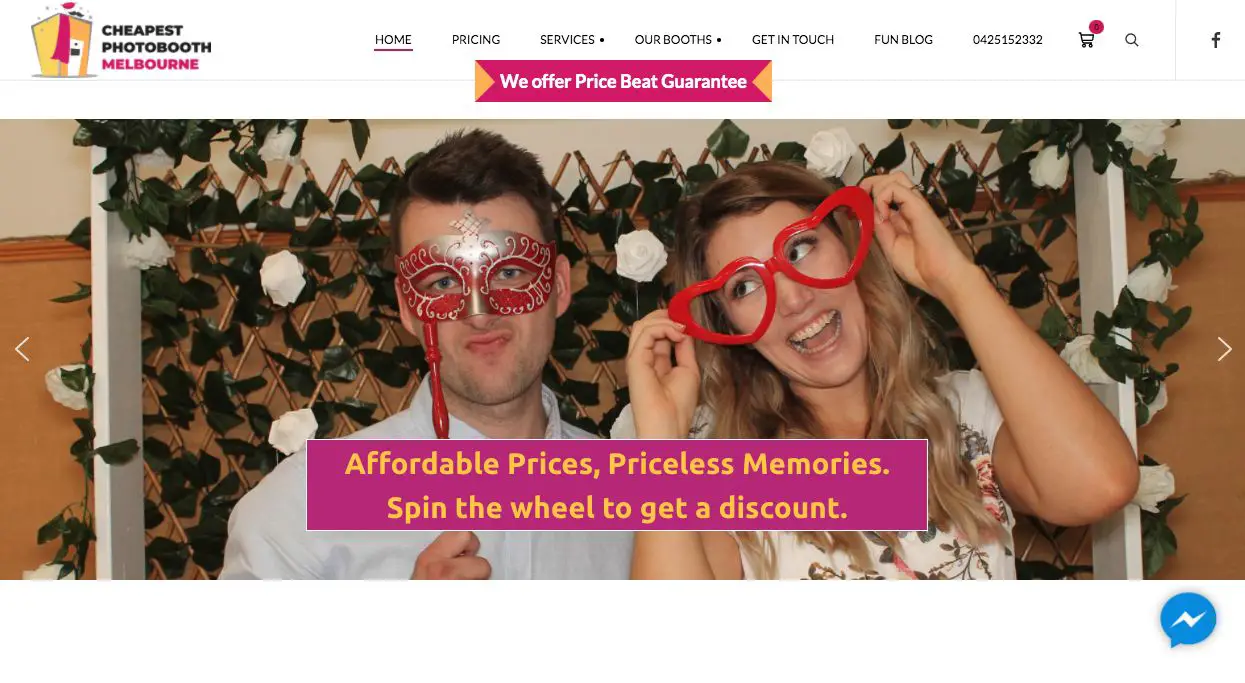This screenshot has height=683, width=1245.
Task: Expand the Services dropdown menu
Action: point(567,40)
